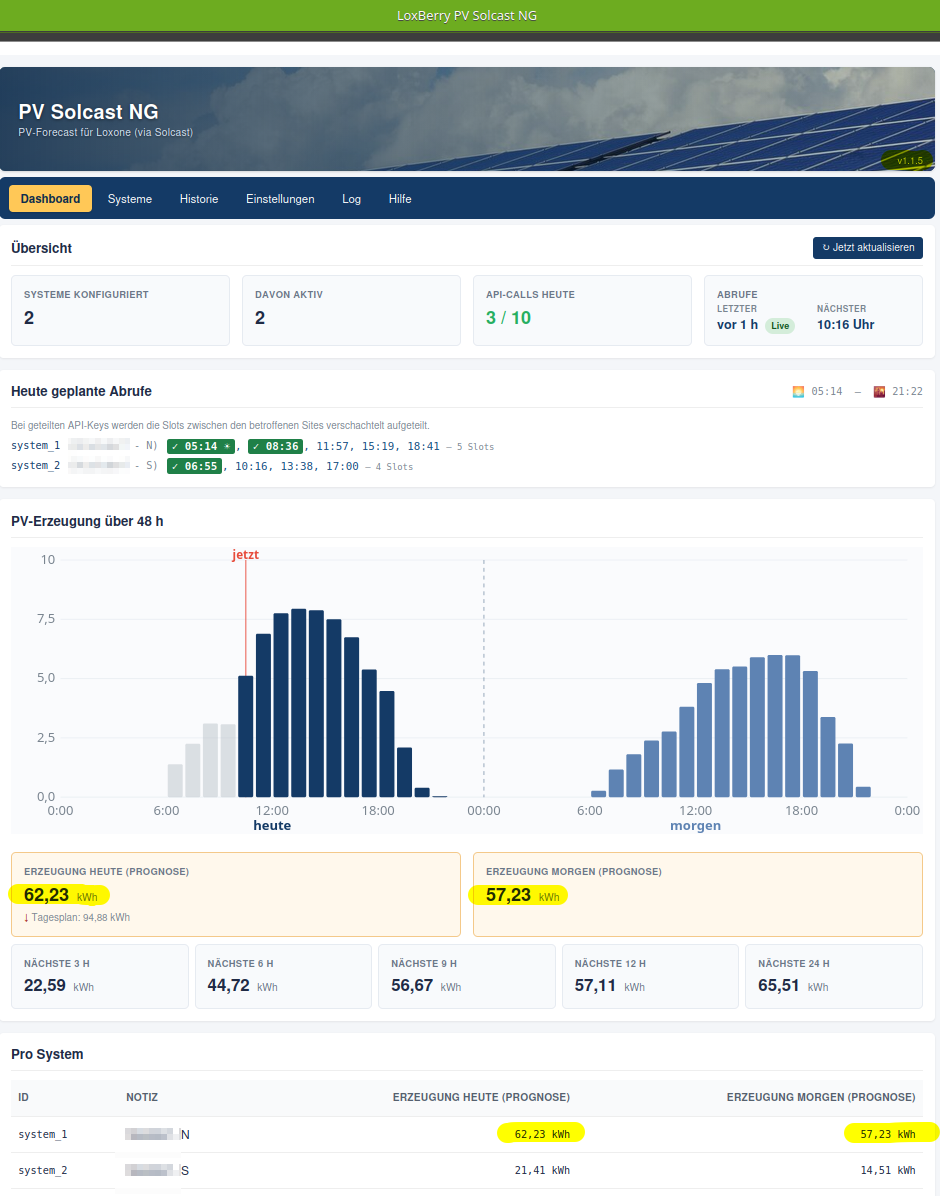
Task: Click the v1.1.5 version badge
Action: point(909,161)
